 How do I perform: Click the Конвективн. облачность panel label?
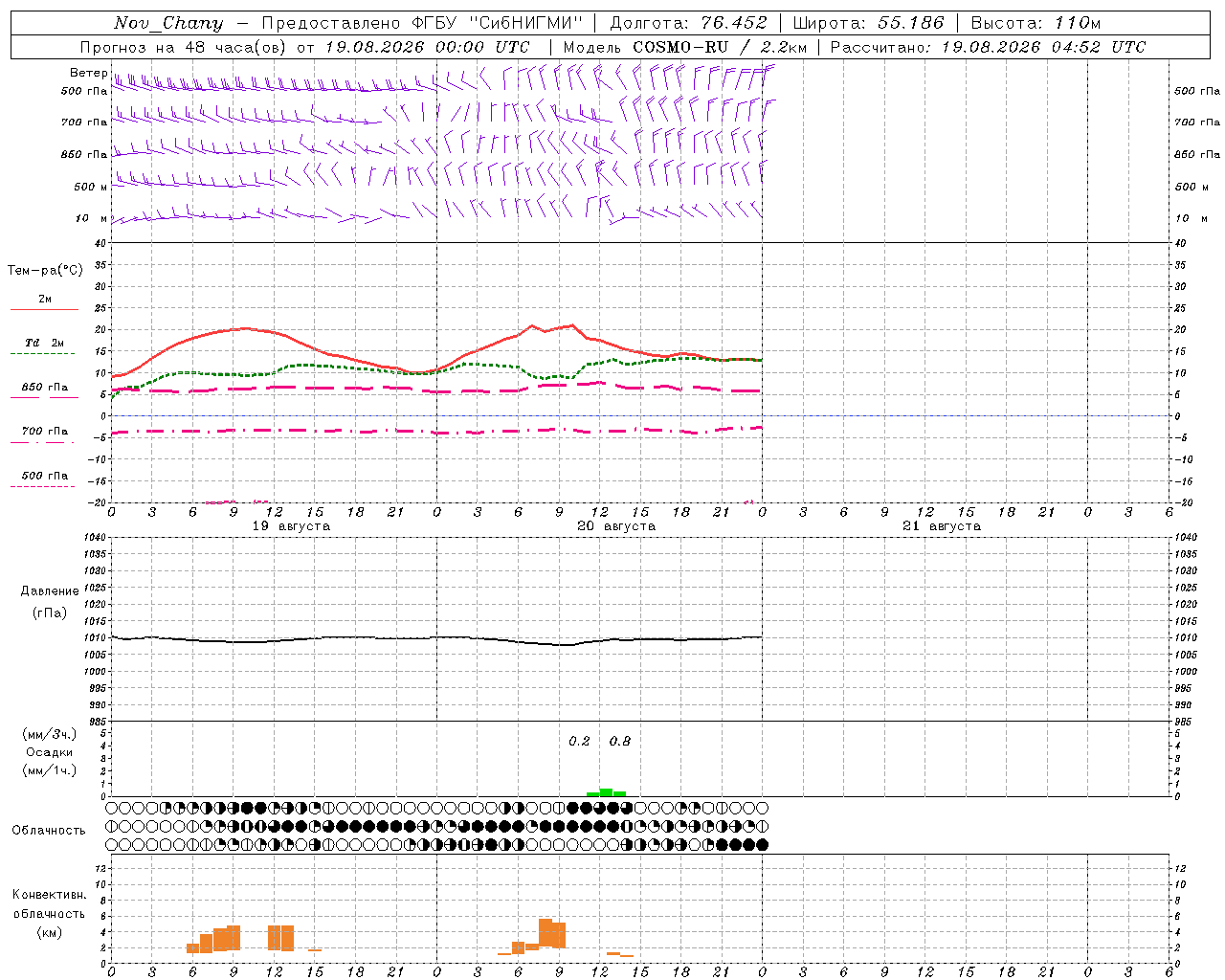click(x=49, y=913)
